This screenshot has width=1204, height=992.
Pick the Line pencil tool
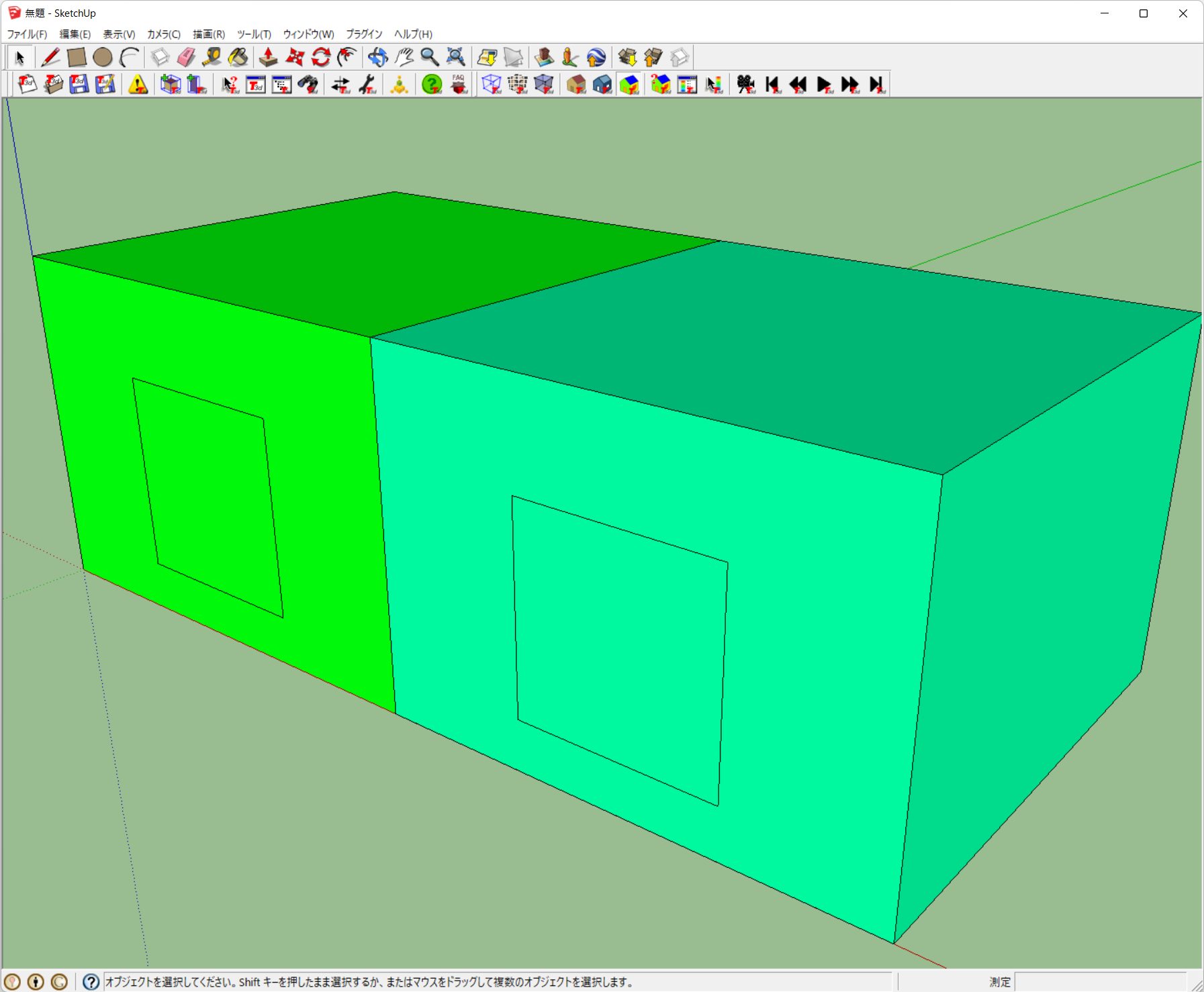click(x=50, y=58)
